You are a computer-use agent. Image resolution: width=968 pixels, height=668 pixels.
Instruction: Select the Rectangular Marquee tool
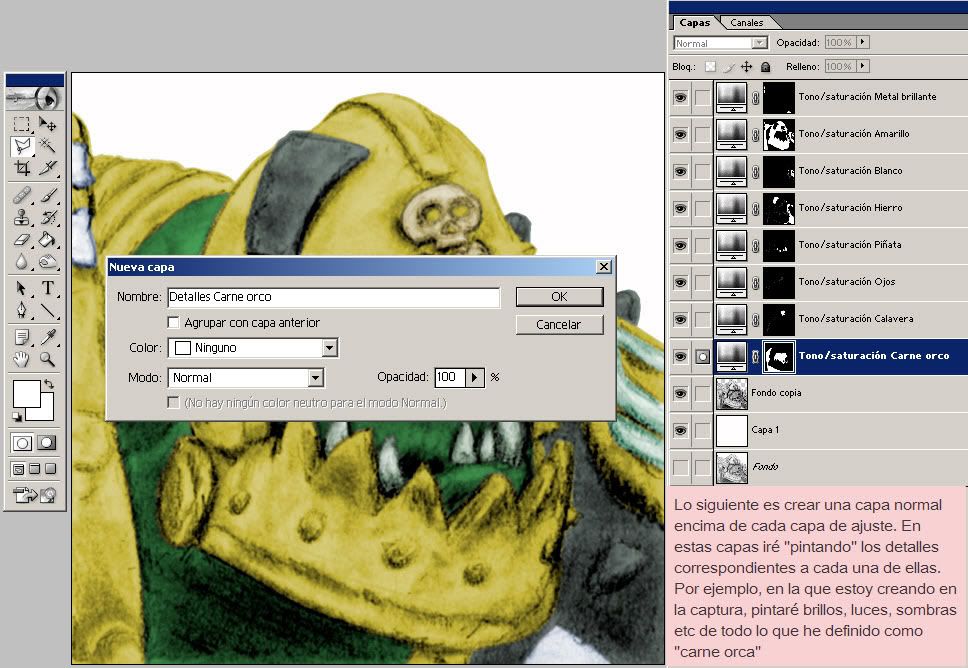pyautogui.click(x=22, y=124)
